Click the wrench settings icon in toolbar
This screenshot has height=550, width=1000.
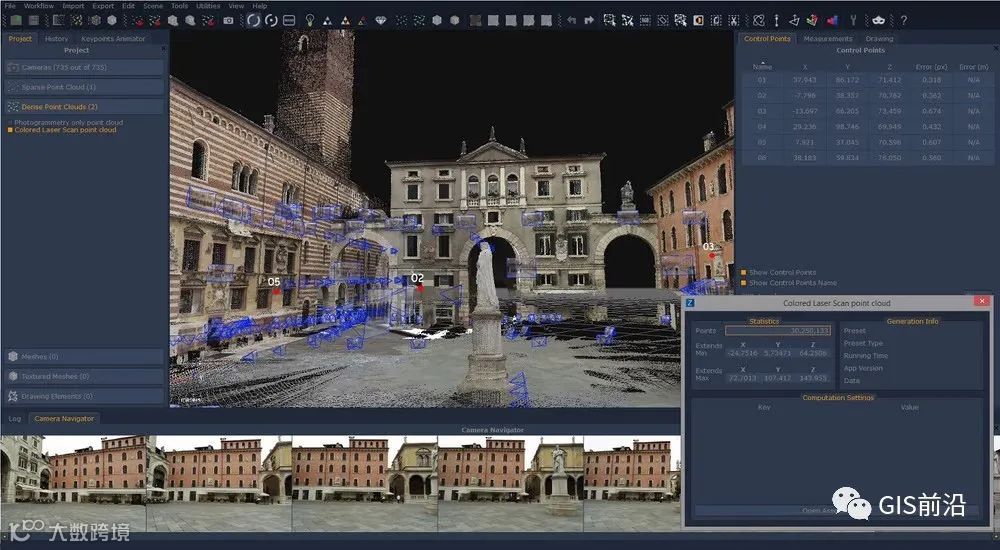click(853, 20)
